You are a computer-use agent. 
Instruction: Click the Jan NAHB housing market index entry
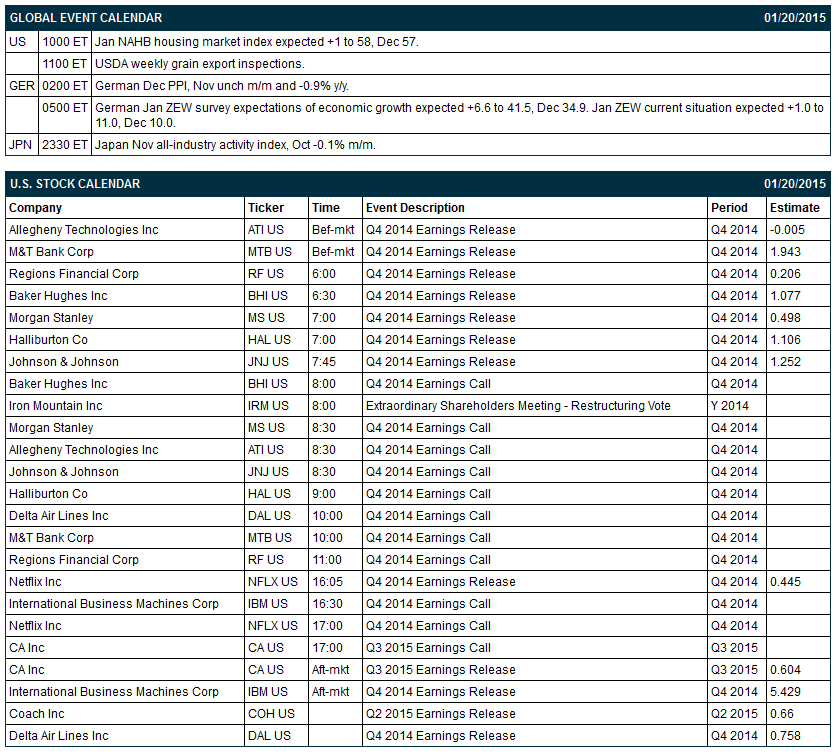257,42
